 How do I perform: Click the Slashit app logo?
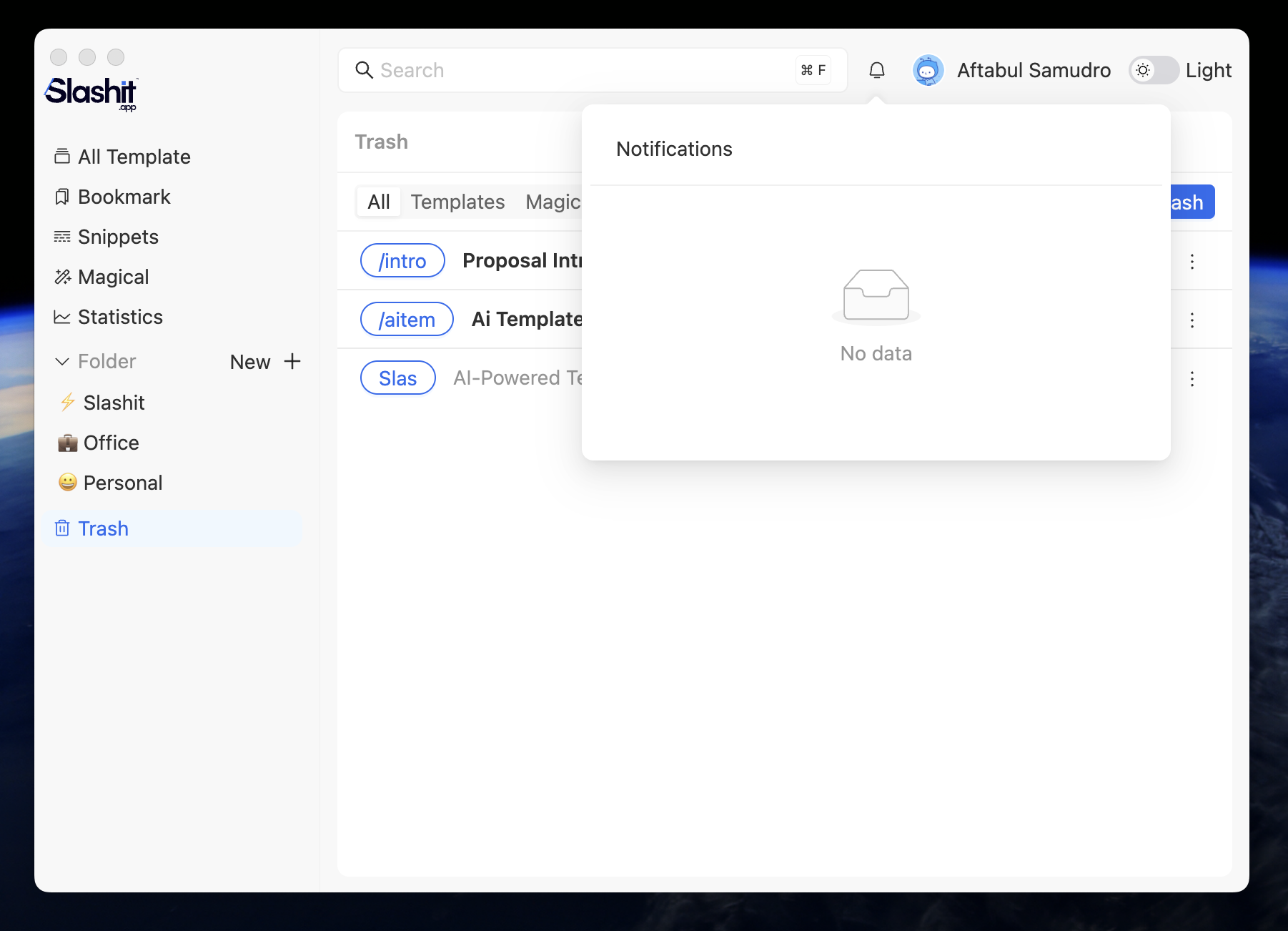[x=91, y=94]
